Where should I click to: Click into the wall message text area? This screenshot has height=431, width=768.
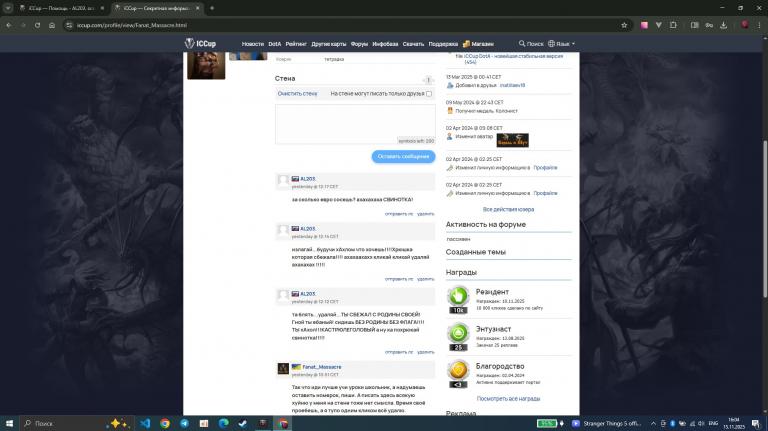coord(355,124)
